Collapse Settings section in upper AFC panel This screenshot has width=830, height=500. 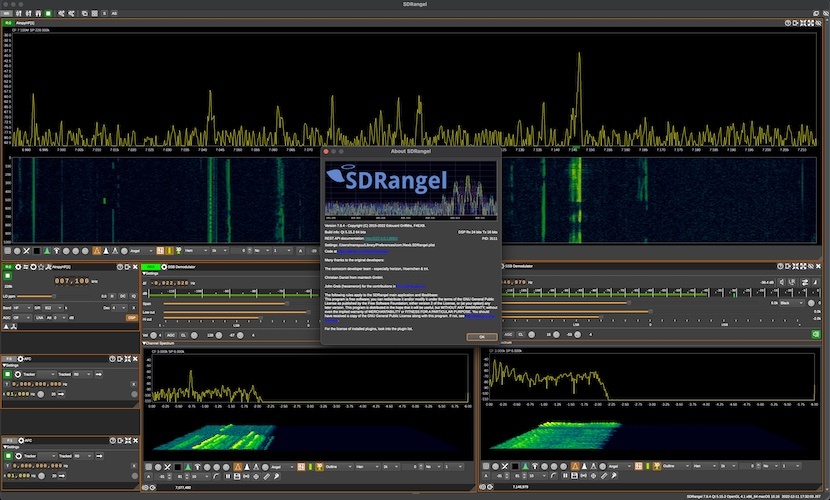11,365
